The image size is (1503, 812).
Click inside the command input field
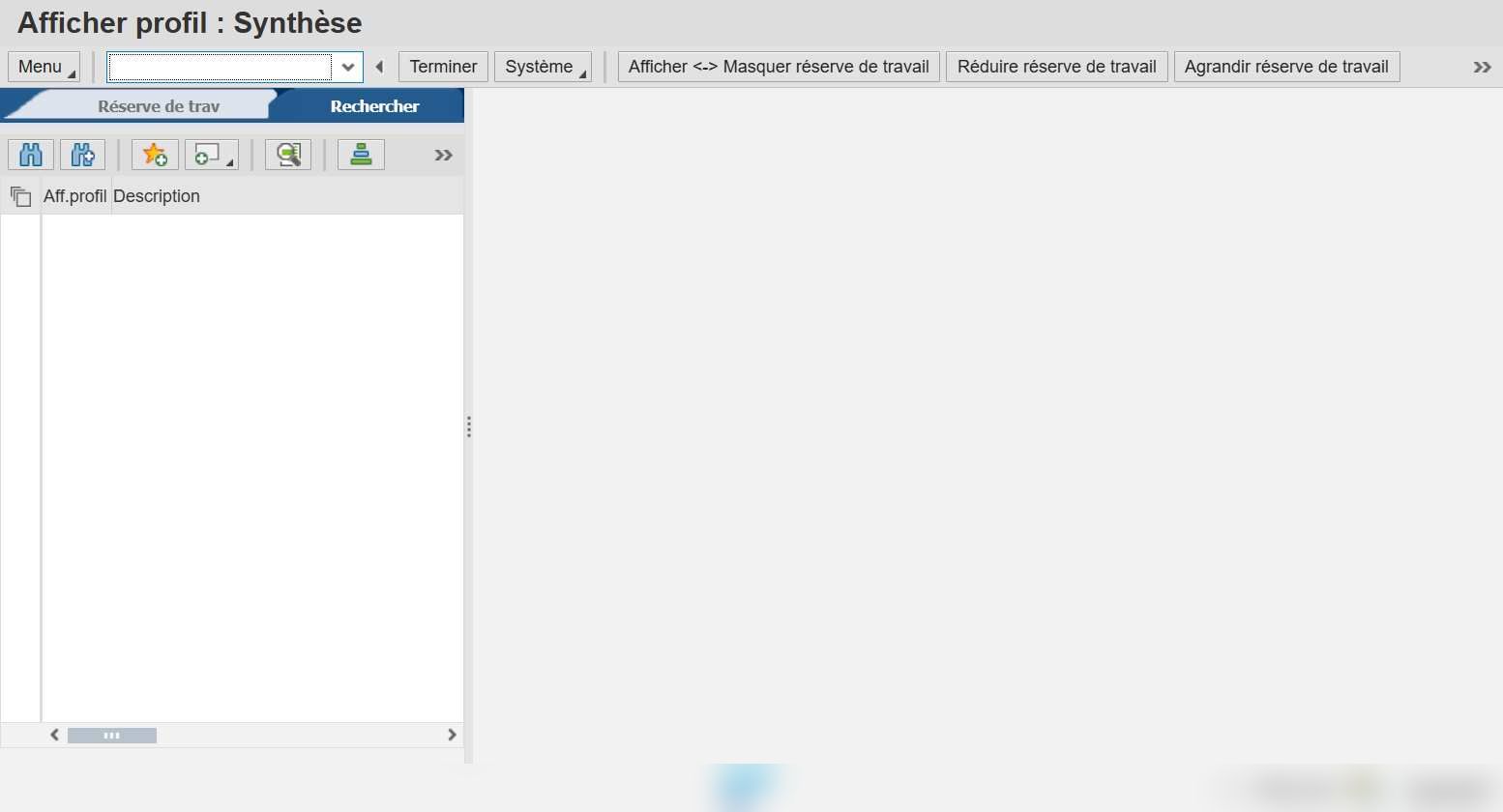221,67
